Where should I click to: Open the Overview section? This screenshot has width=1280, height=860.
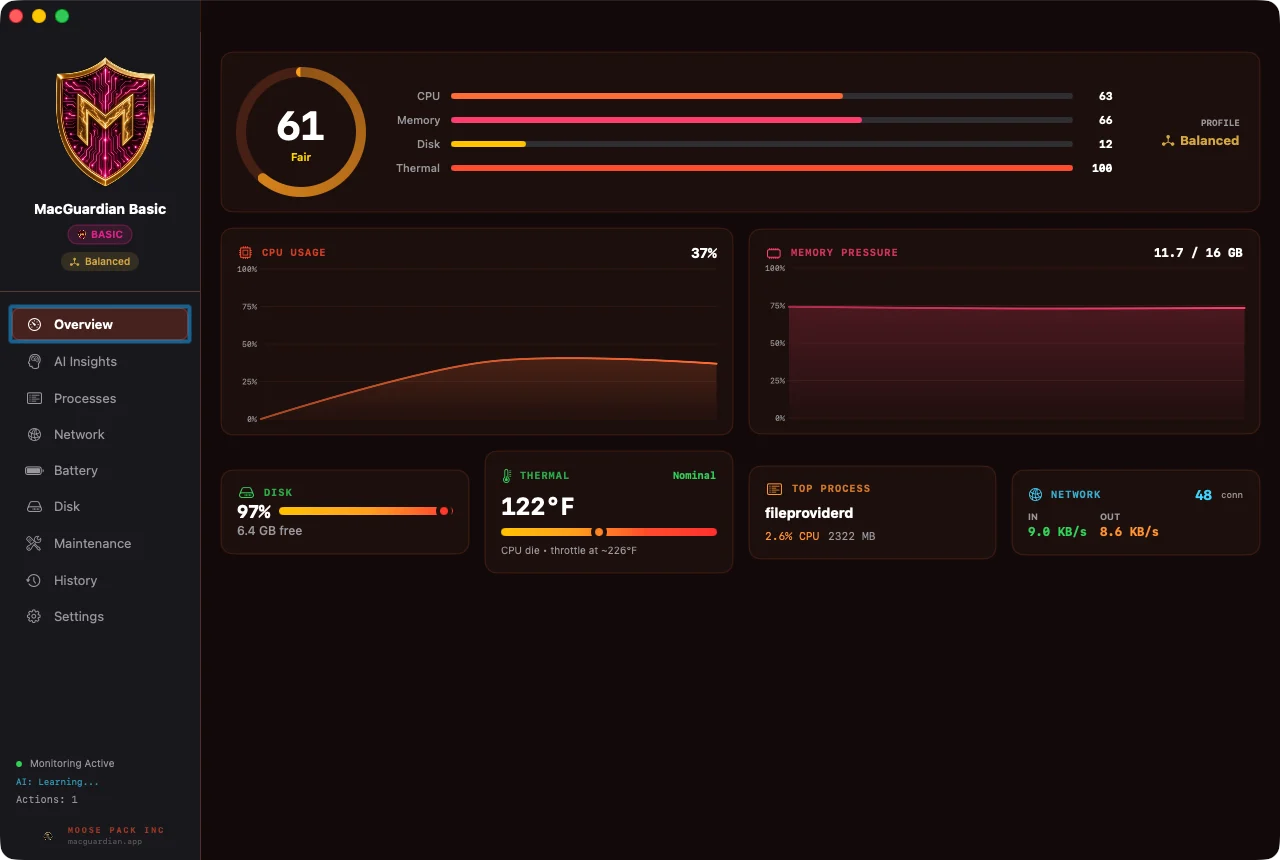tap(100, 324)
